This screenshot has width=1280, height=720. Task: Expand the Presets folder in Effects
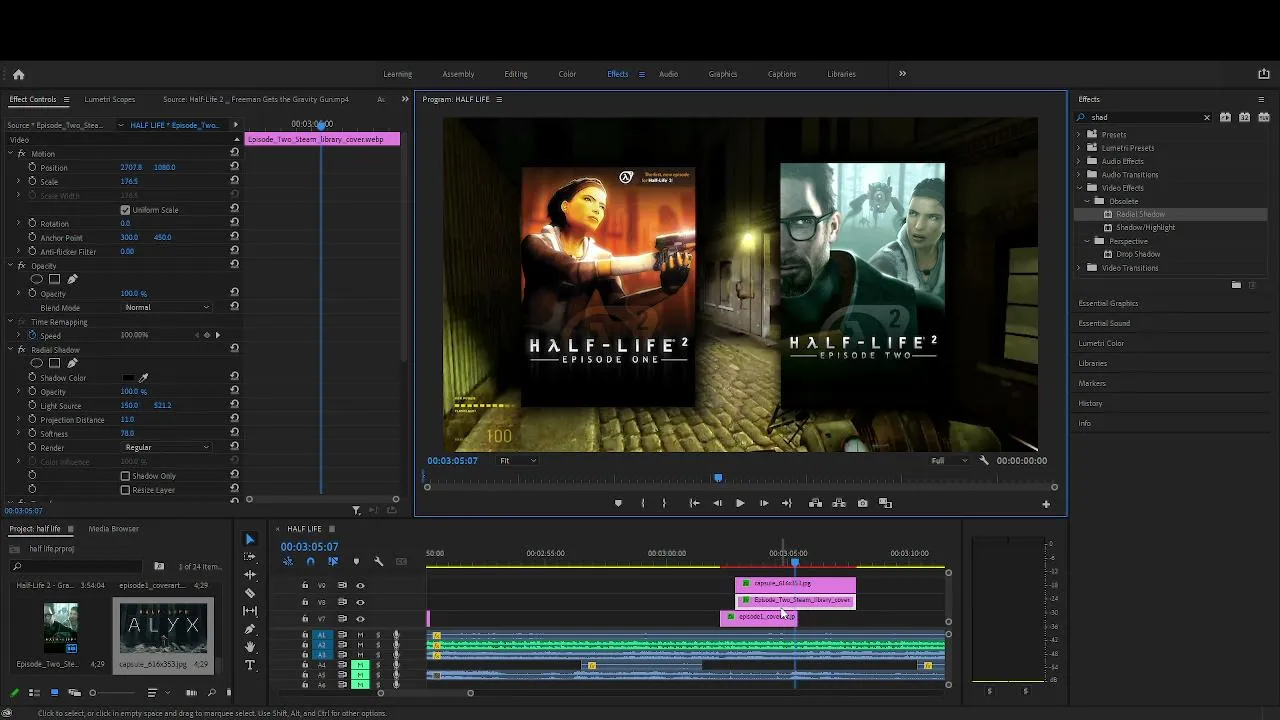1079,134
